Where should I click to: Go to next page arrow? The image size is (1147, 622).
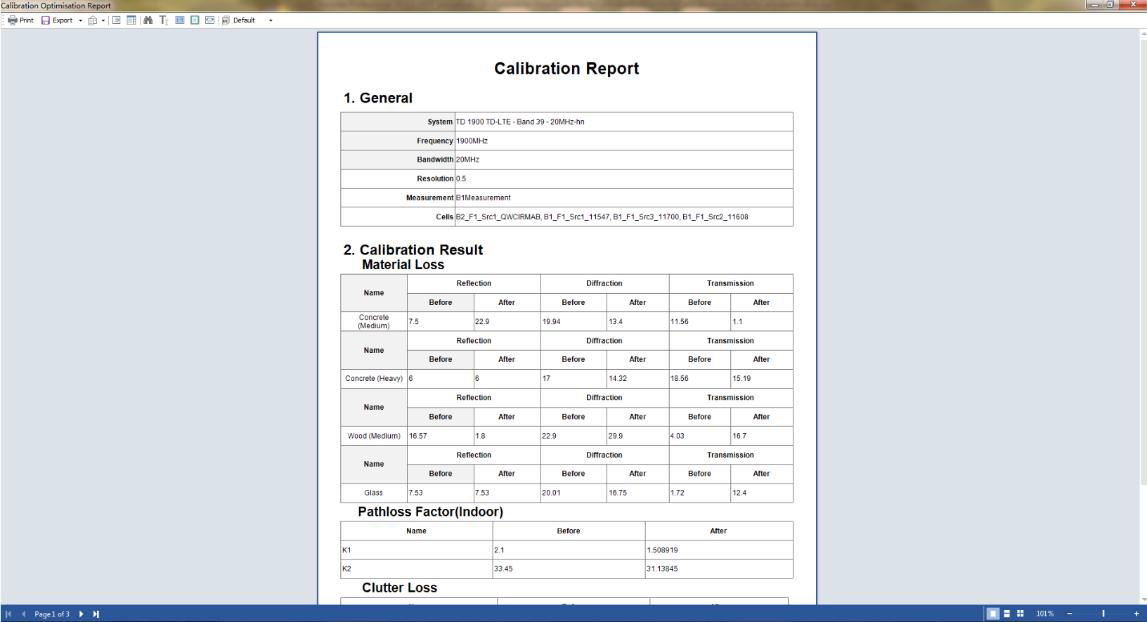[81, 613]
